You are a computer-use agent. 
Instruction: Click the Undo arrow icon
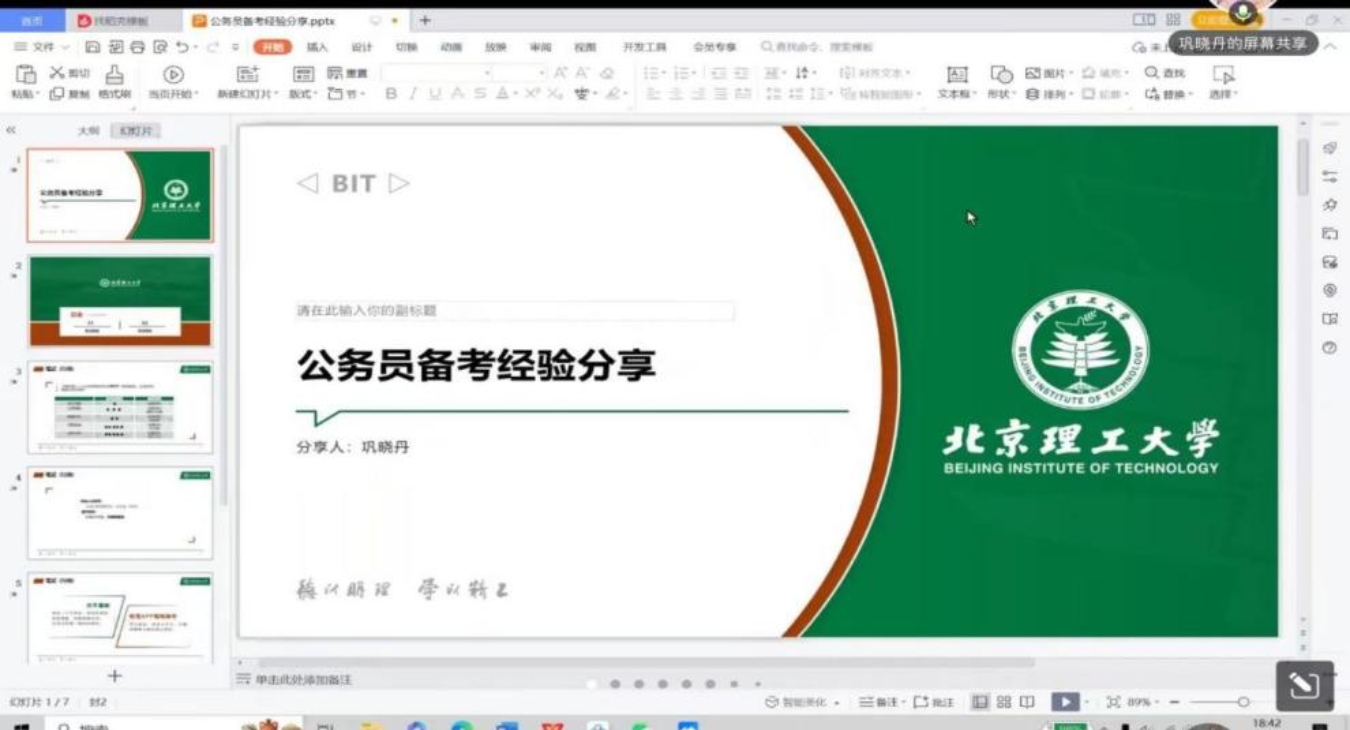tap(182, 47)
